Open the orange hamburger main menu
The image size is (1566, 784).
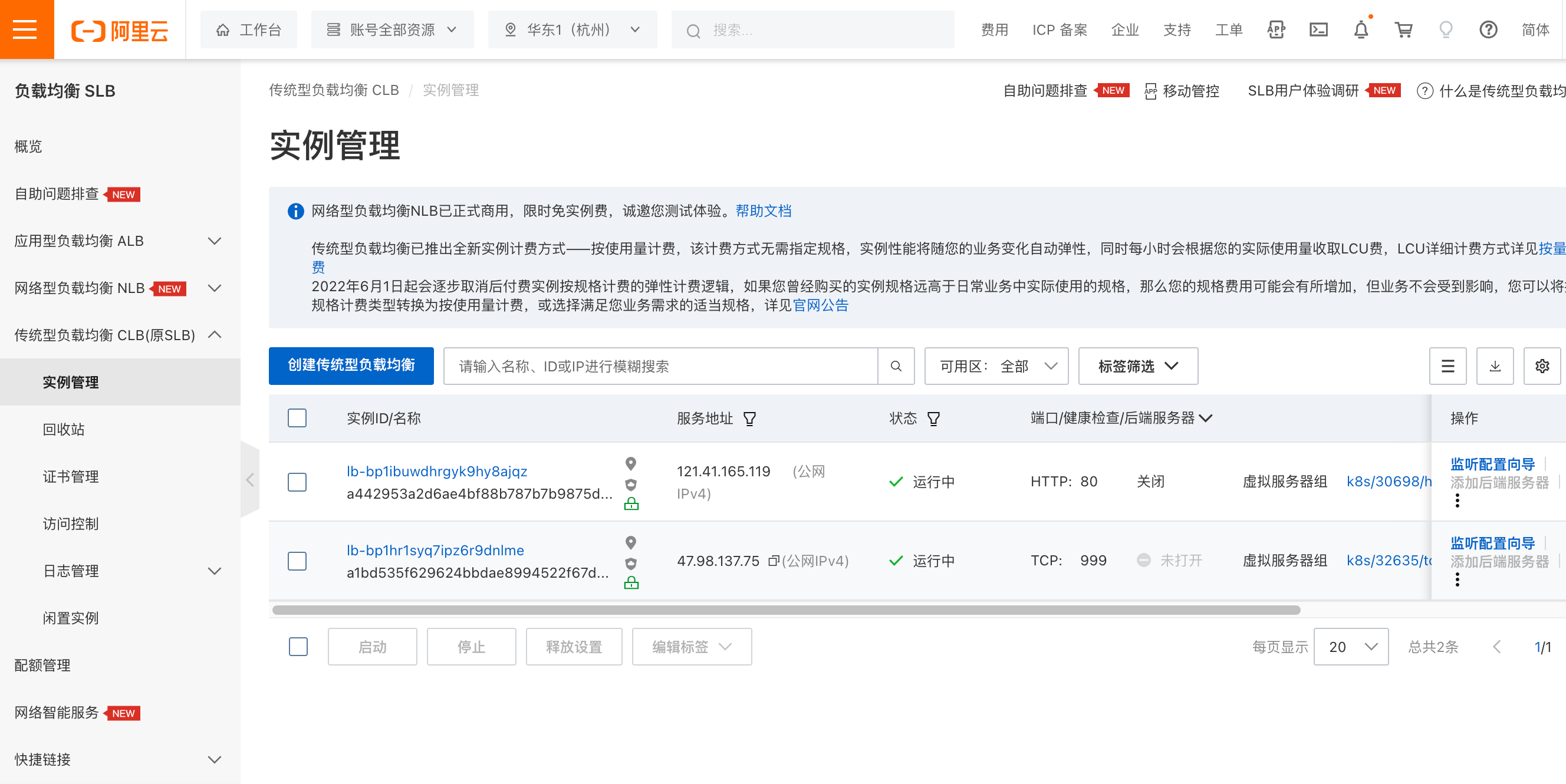point(26,29)
